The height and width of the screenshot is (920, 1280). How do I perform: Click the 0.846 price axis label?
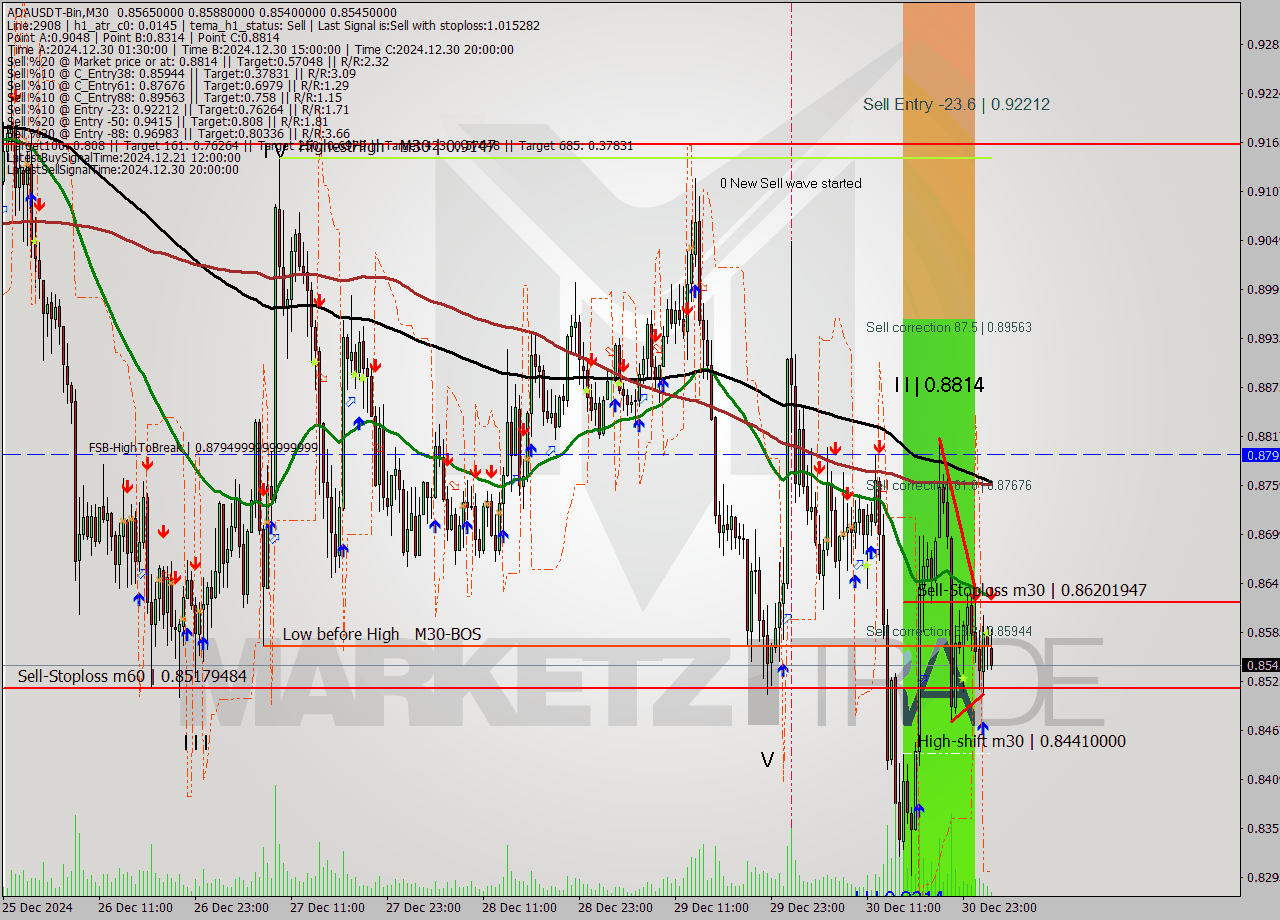pos(1261,730)
